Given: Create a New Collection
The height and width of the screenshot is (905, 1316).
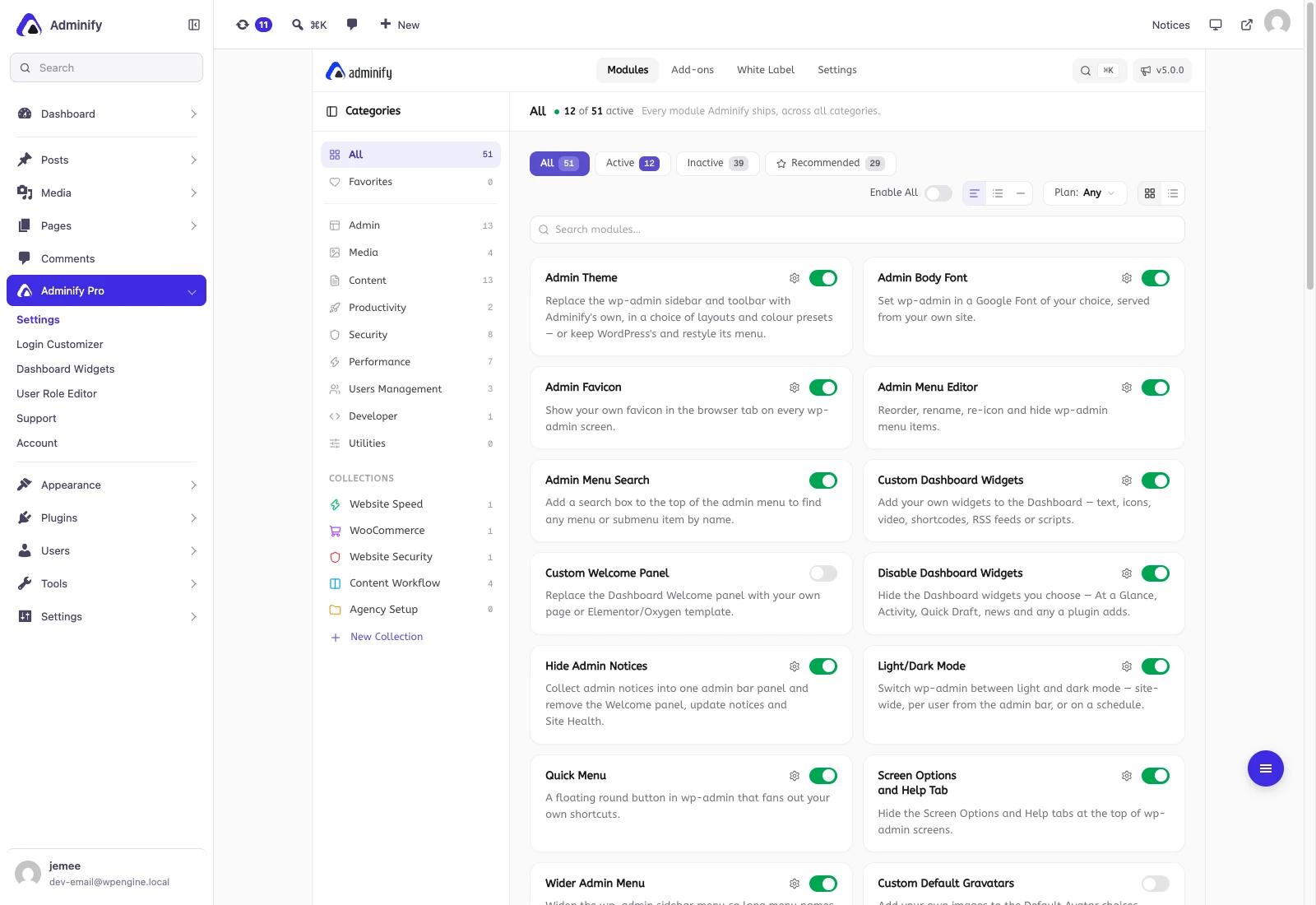Looking at the screenshot, I should 376,637.
